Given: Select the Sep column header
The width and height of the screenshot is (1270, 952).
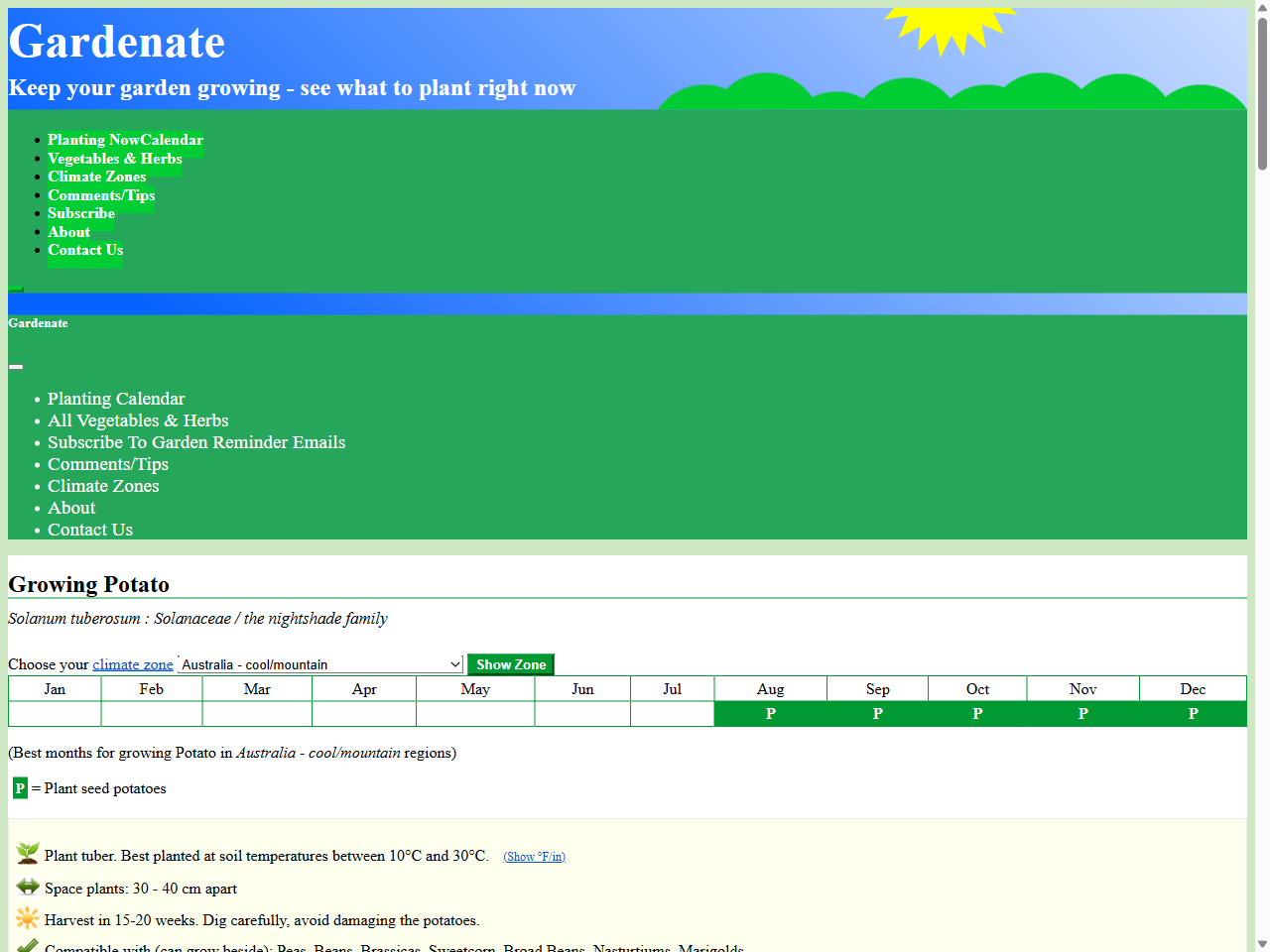Looking at the screenshot, I should pyautogui.click(x=878, y=689).
